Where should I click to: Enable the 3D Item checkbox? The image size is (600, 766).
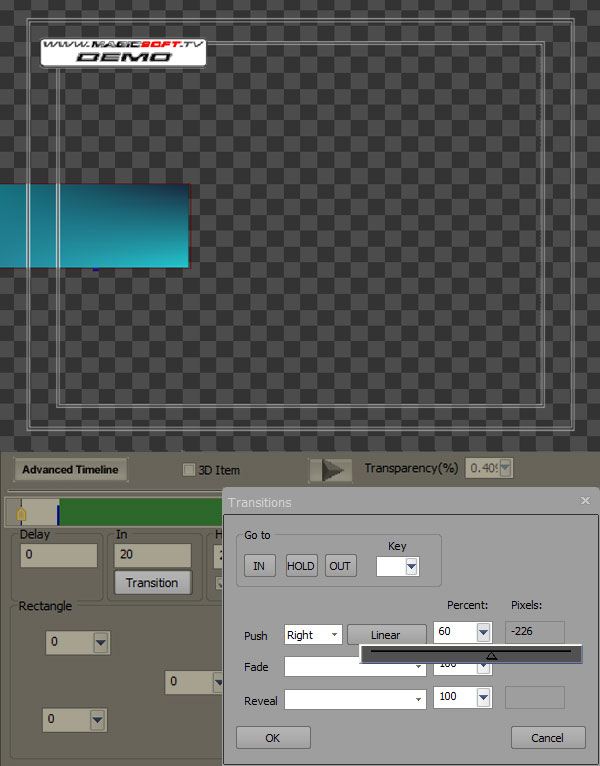tap(189, 469)
